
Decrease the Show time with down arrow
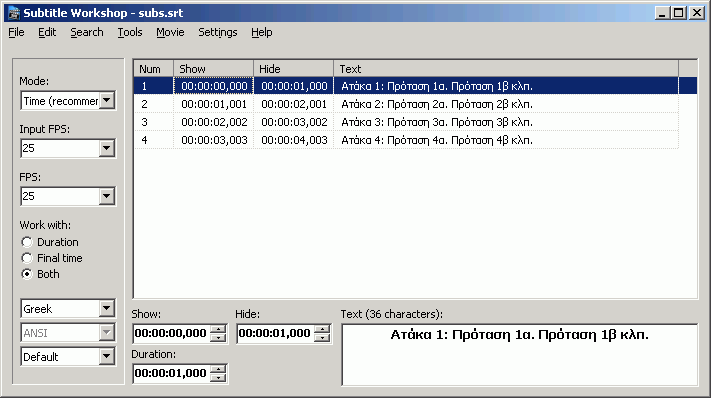pyautogui.click(x=219, y=338)
